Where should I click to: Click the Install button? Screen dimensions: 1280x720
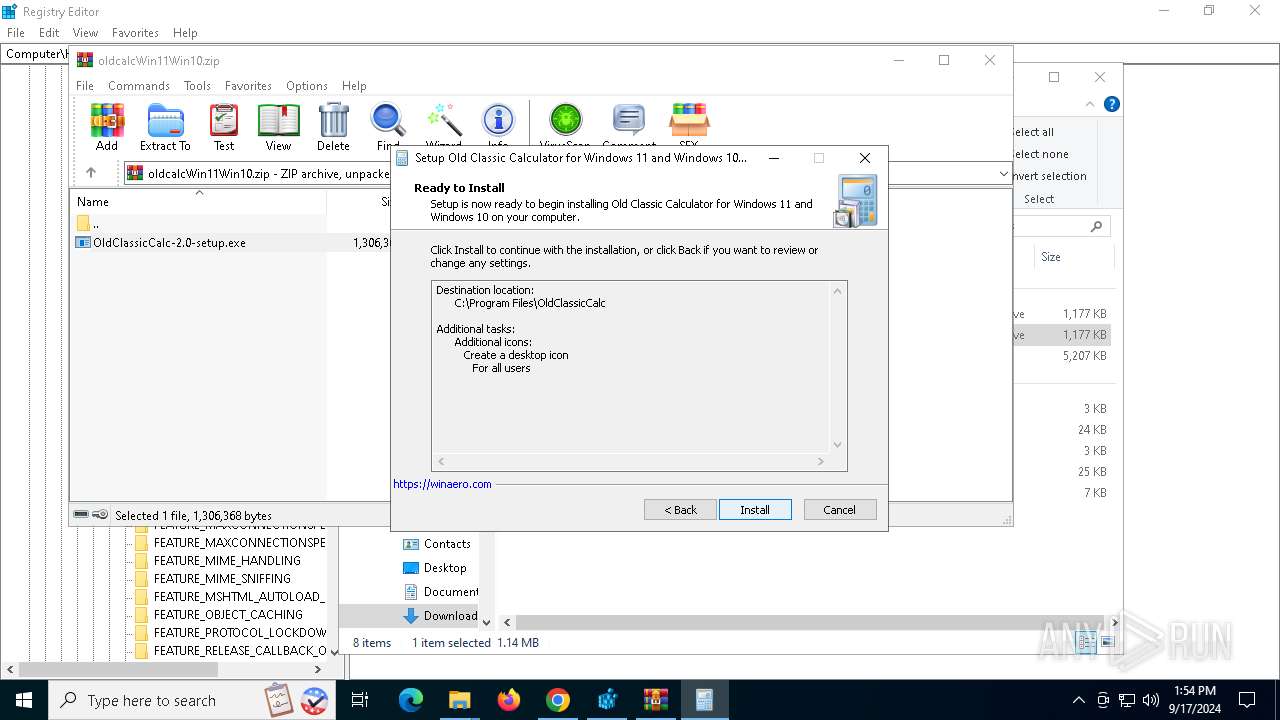click(755, 510)
